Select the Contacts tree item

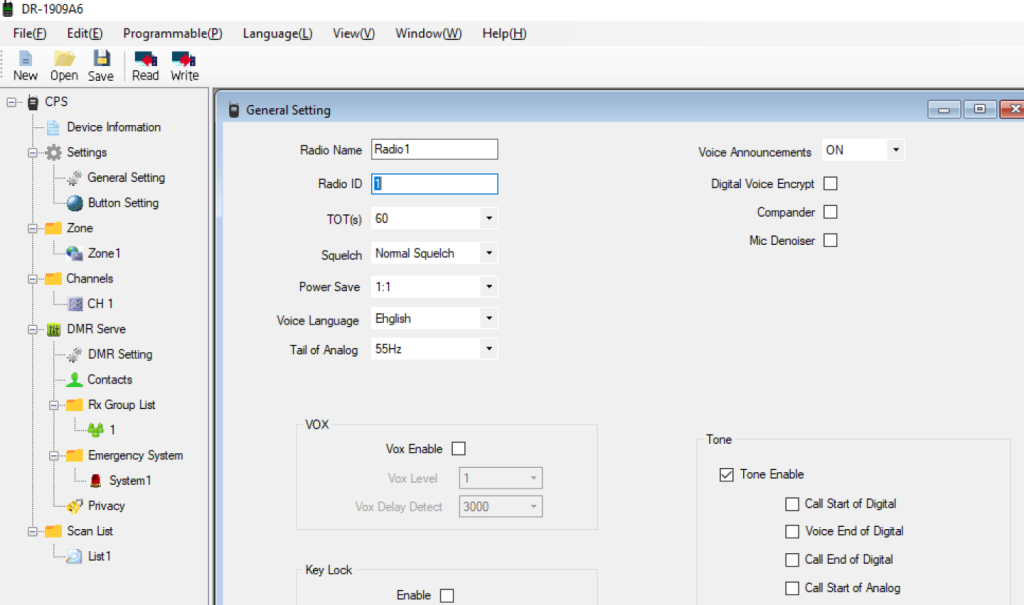109,380
